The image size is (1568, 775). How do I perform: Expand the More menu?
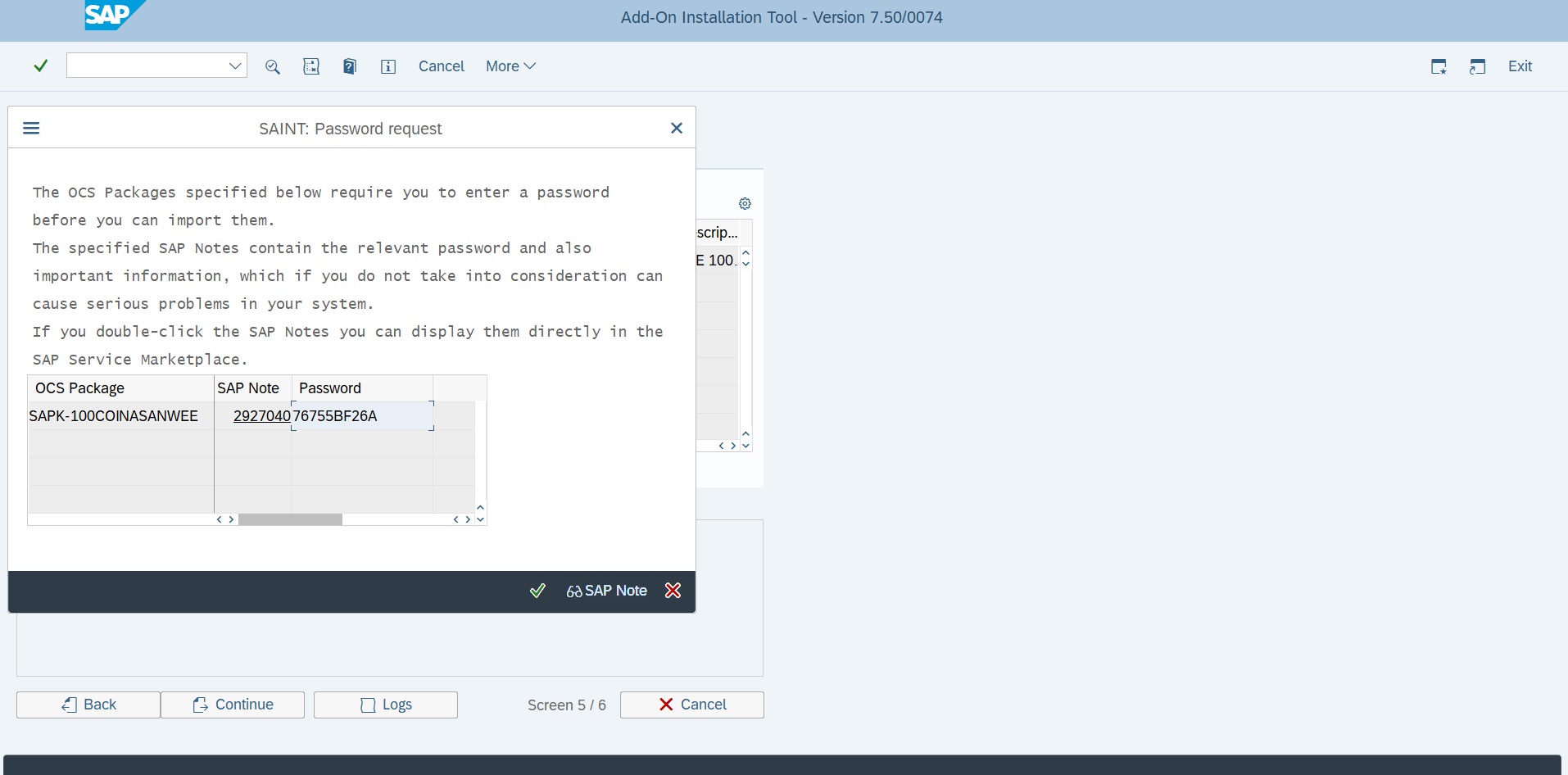510,66
